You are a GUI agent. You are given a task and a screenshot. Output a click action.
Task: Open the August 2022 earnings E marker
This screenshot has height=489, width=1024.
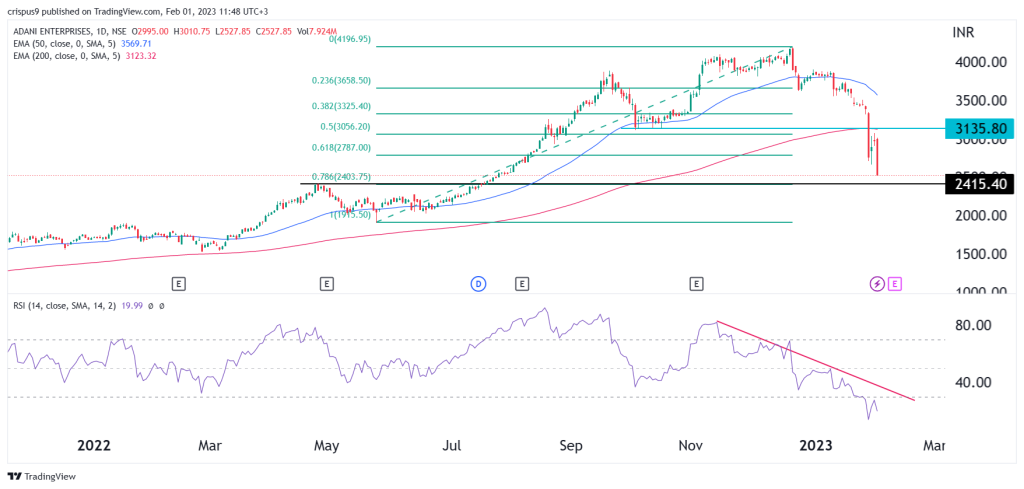point(521,283)
